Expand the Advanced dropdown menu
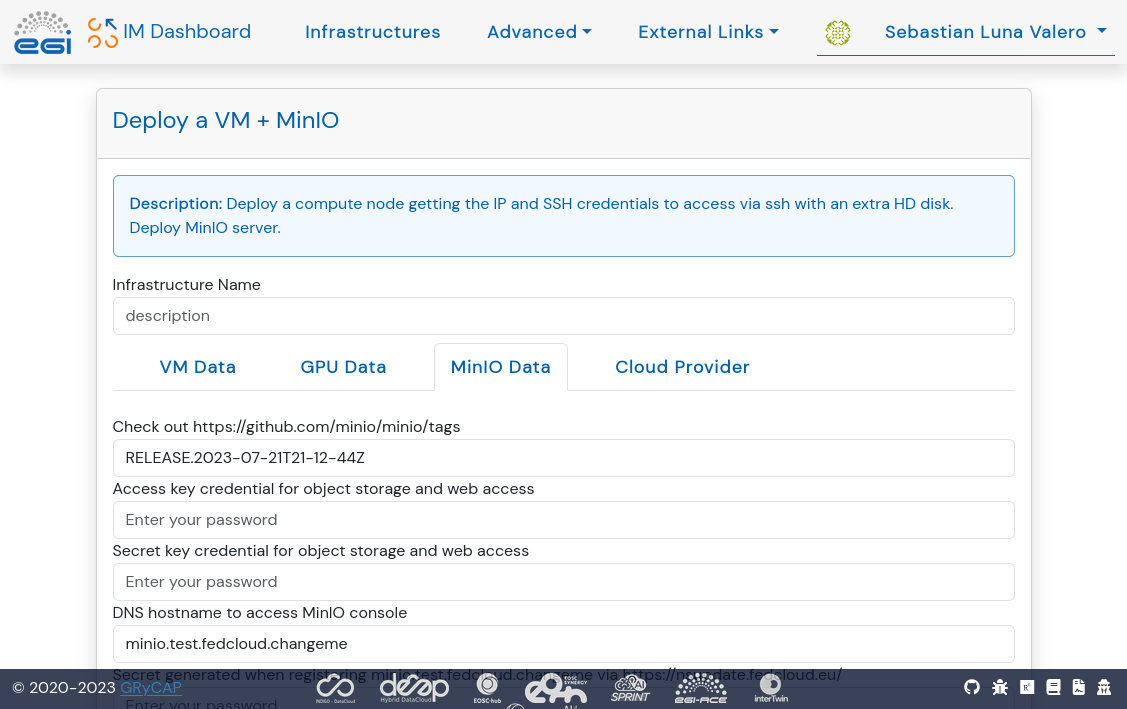This screenshot has height=709, width=1127. 539,32
